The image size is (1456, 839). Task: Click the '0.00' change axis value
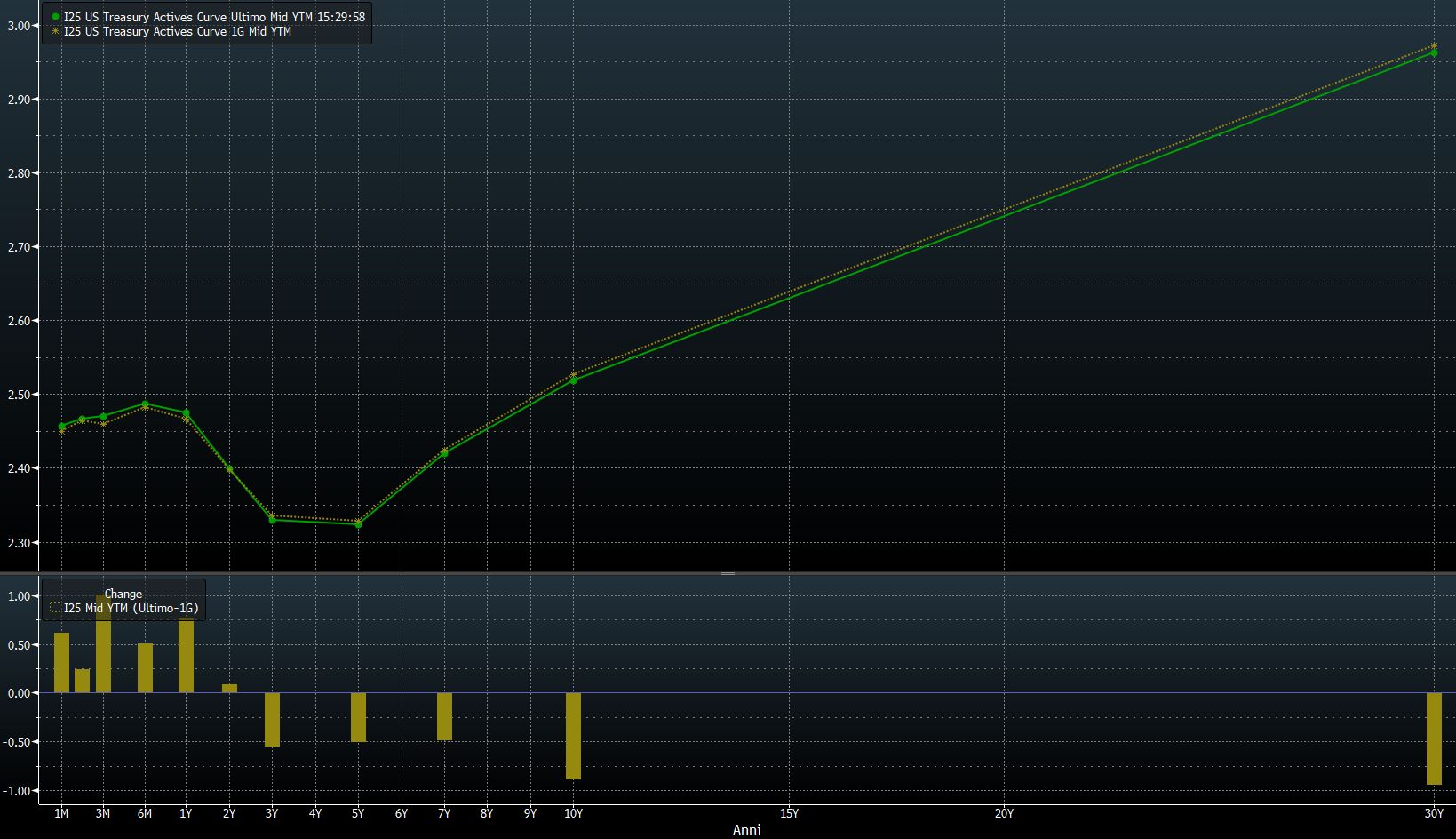click(19, 693)
